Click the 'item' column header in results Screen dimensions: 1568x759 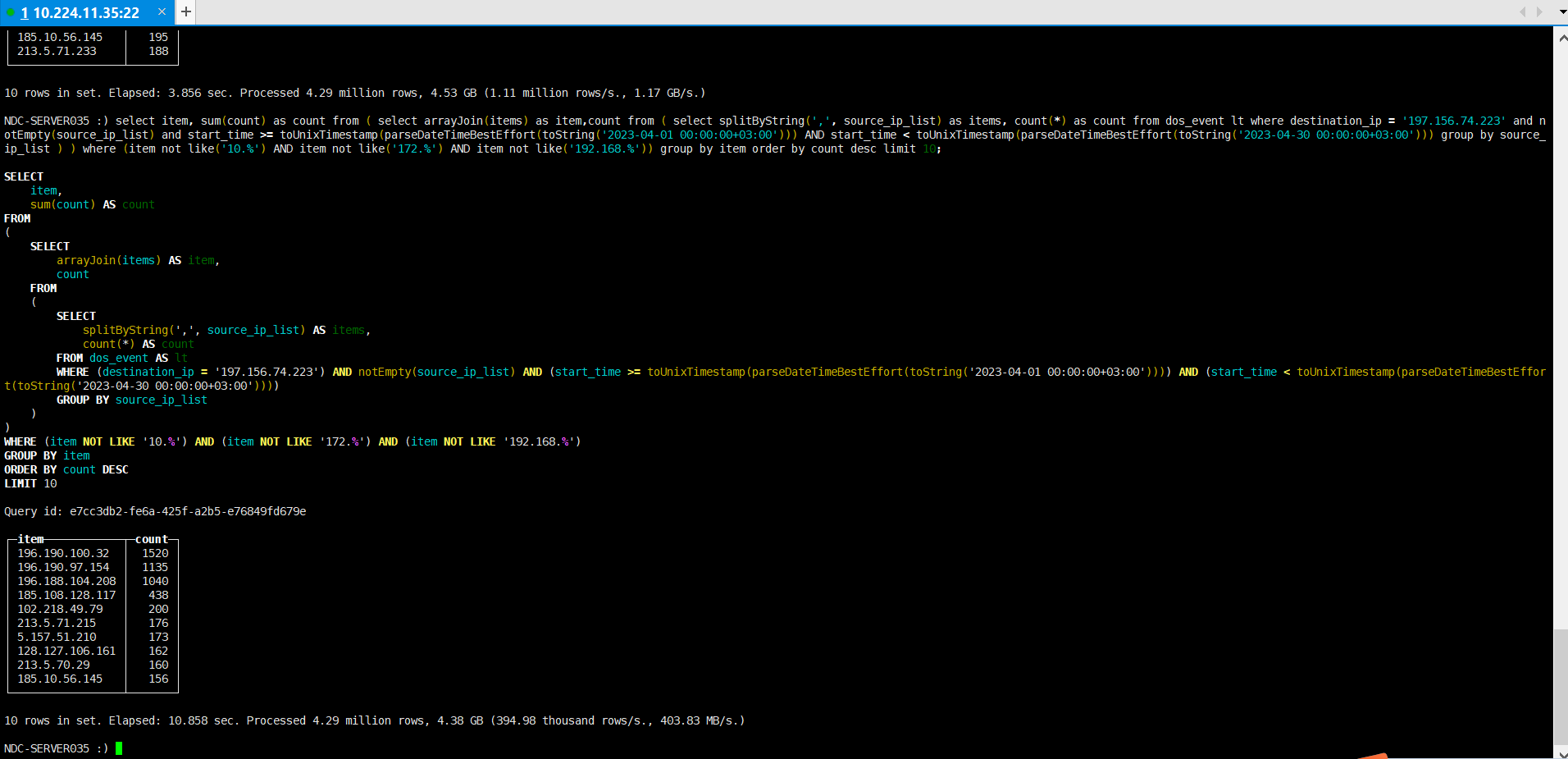(x=30, y=539)
